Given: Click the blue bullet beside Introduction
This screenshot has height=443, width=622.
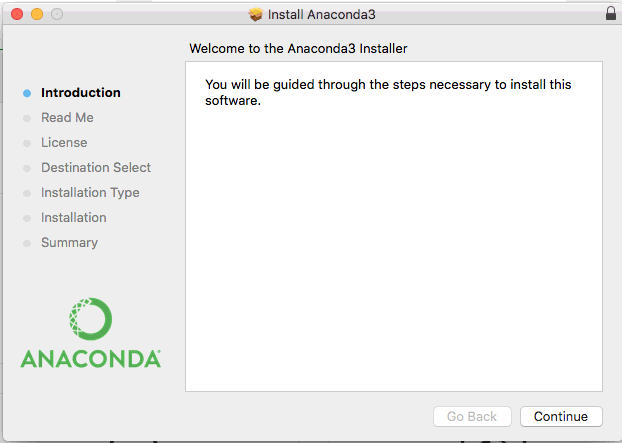Looking at the screenshot, I should [x=27, y=93].
